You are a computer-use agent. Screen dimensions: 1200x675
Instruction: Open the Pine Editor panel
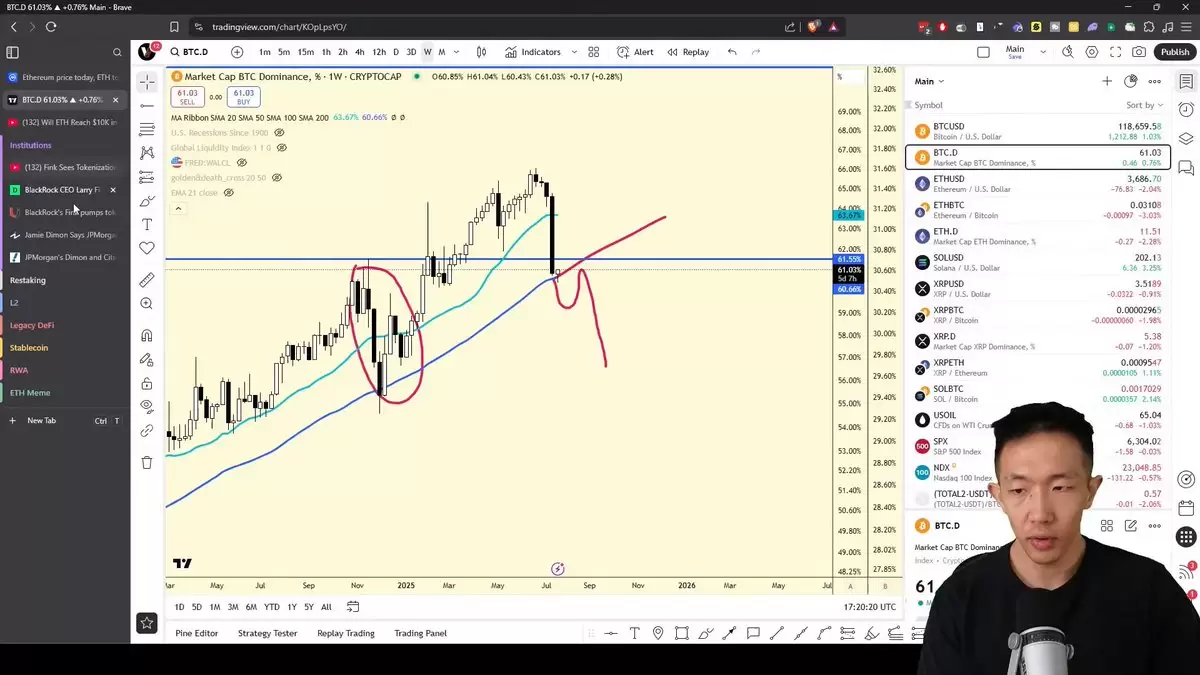click(197, 633)
